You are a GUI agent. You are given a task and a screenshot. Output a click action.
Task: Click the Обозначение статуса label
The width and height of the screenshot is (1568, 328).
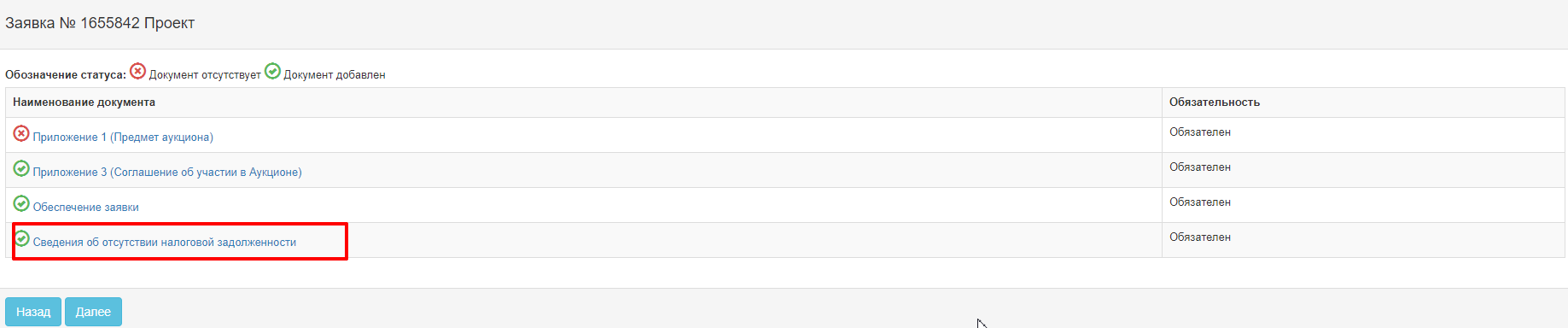tap(66, 75)
